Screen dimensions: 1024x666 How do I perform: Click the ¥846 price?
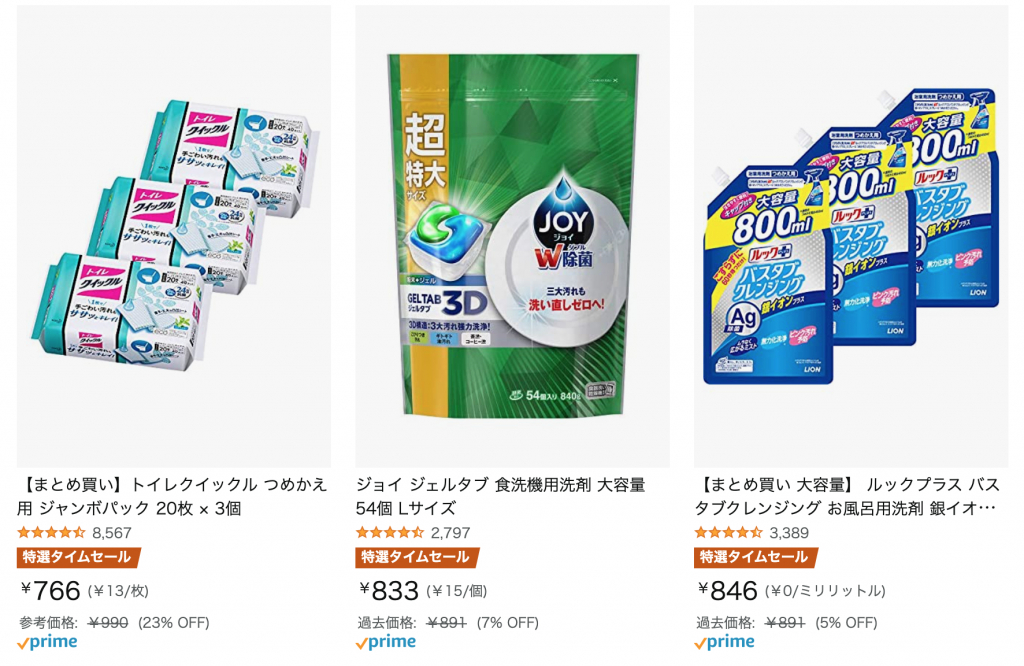[728, 591]
